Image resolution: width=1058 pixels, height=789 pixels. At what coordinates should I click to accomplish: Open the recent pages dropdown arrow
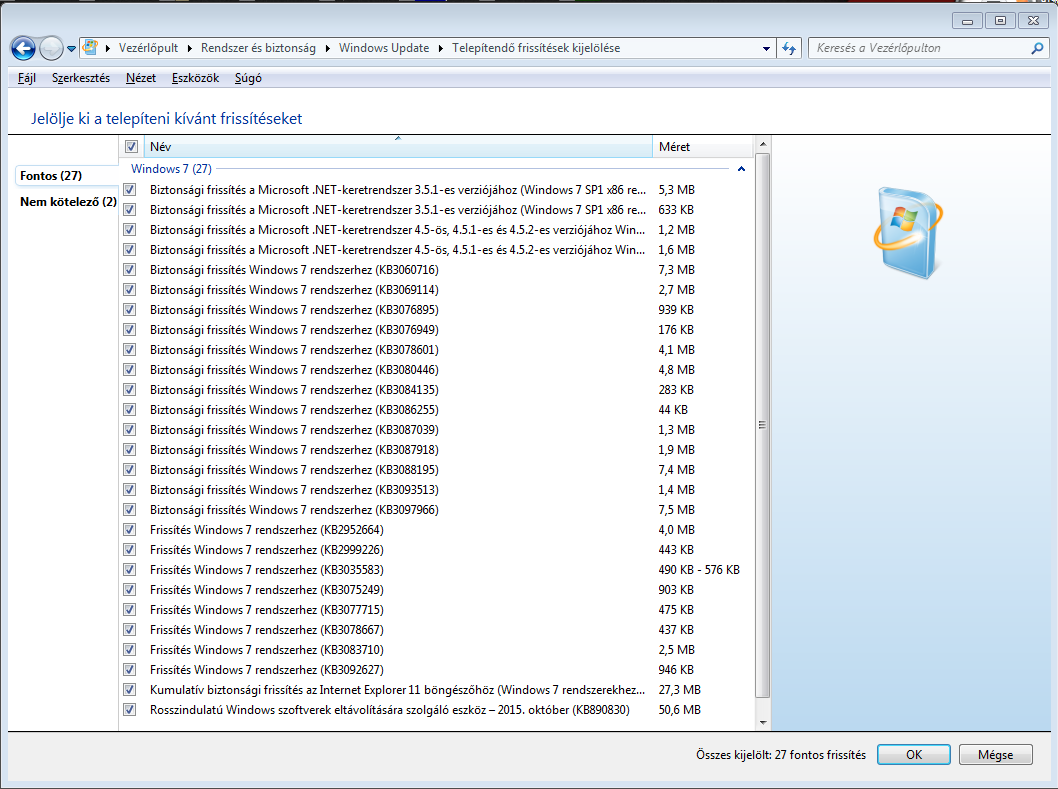pos(71,49)
